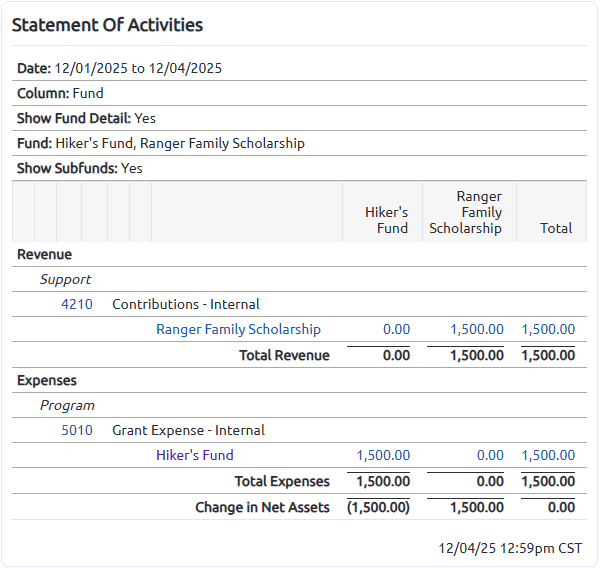Image resolution: width=601 pixels, height=568 pixels.
Task: Open the Ranger Family Scholarship row link
Action: tap(238, 329)
